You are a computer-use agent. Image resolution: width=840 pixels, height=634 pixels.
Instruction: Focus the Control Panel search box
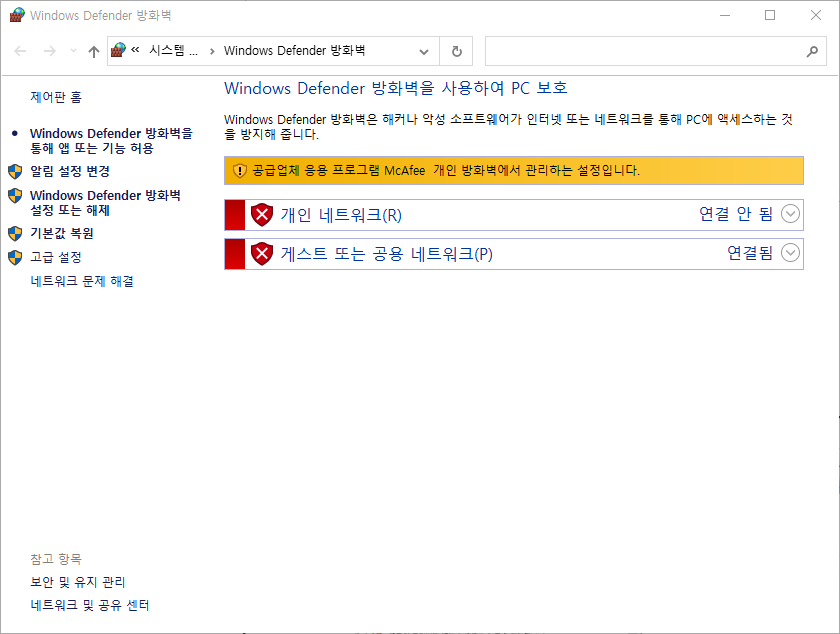point(656,51)
